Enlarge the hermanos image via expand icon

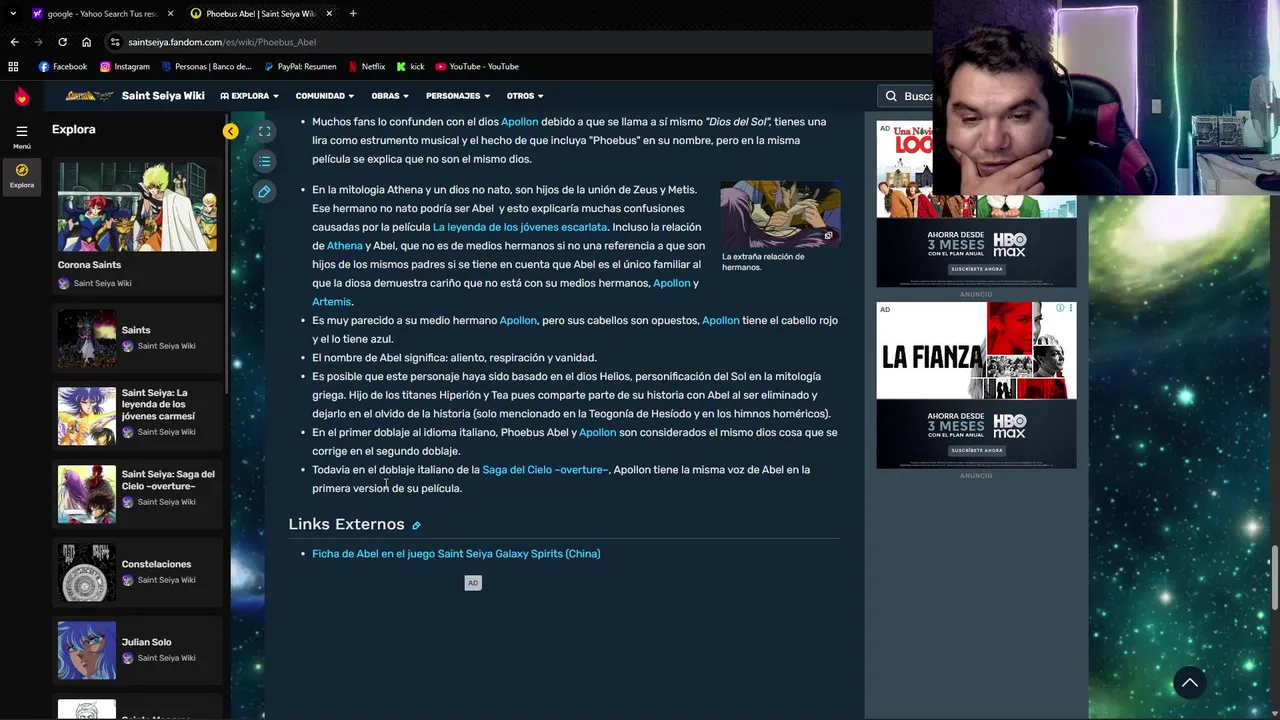[x=828, y=236]
